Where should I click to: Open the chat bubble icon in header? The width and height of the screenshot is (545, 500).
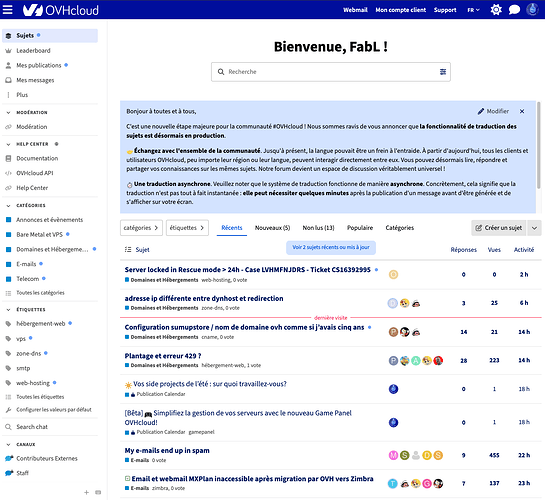click(514, 10)
